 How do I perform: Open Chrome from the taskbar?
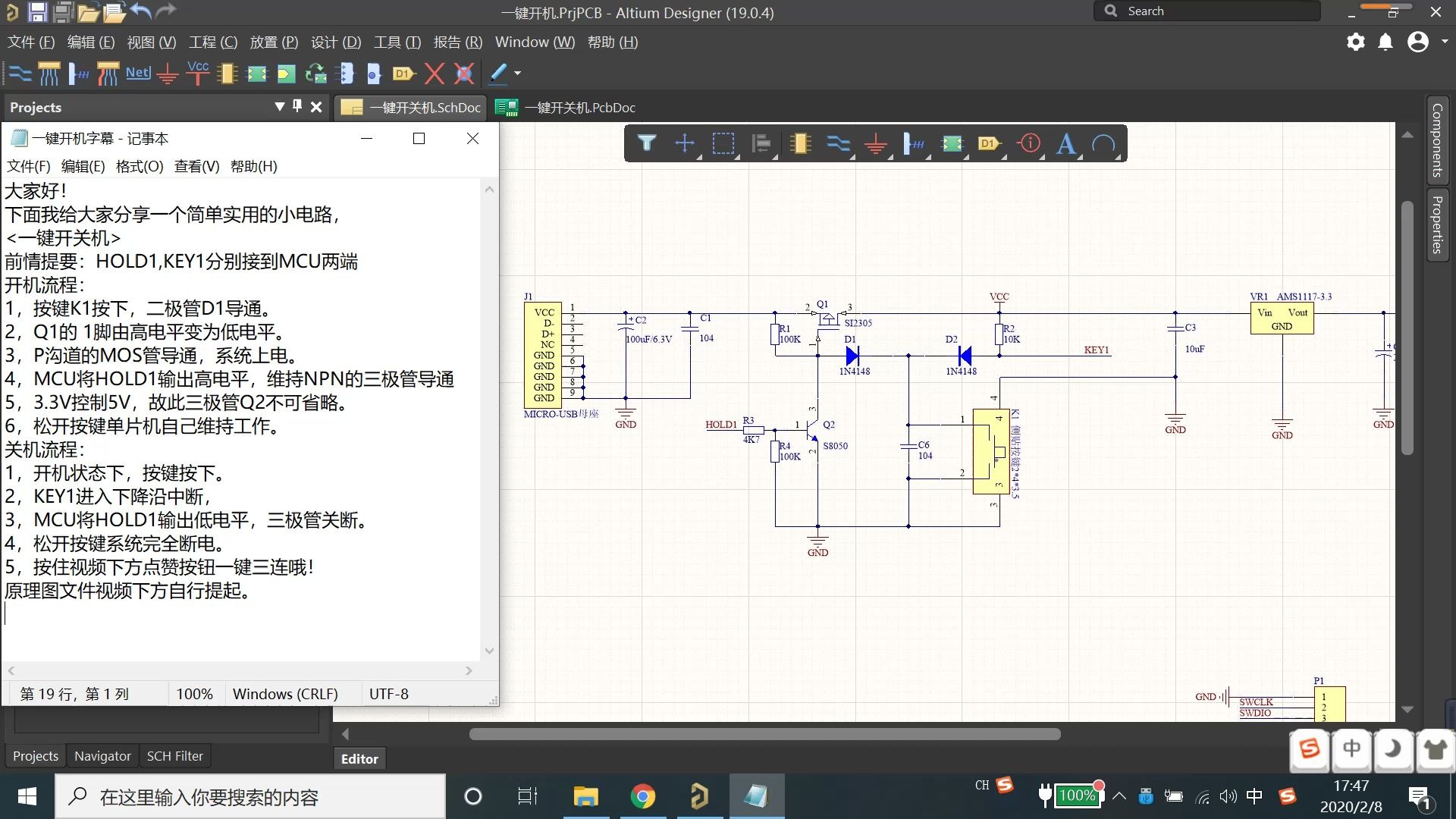click(x=643, y=796)
